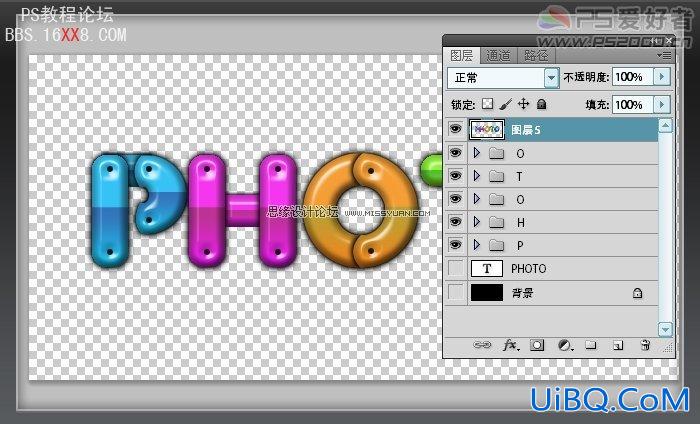Hide the H group
The height and width of the screenshot is (424, 700).
pos(455,222)
